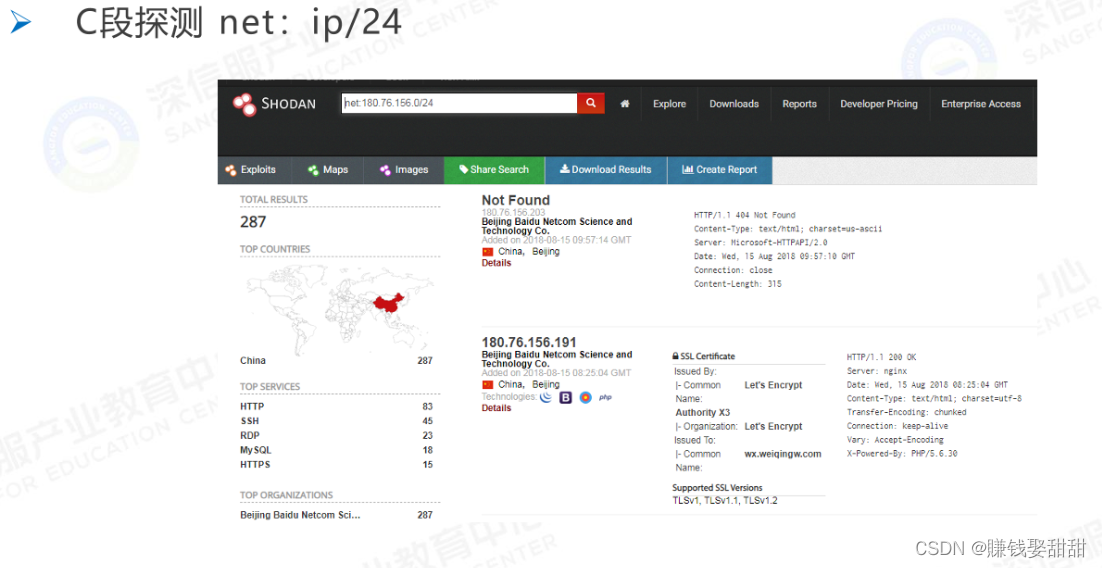Open Enterprise Access page

pyautogui.click(x=980, y=104)
